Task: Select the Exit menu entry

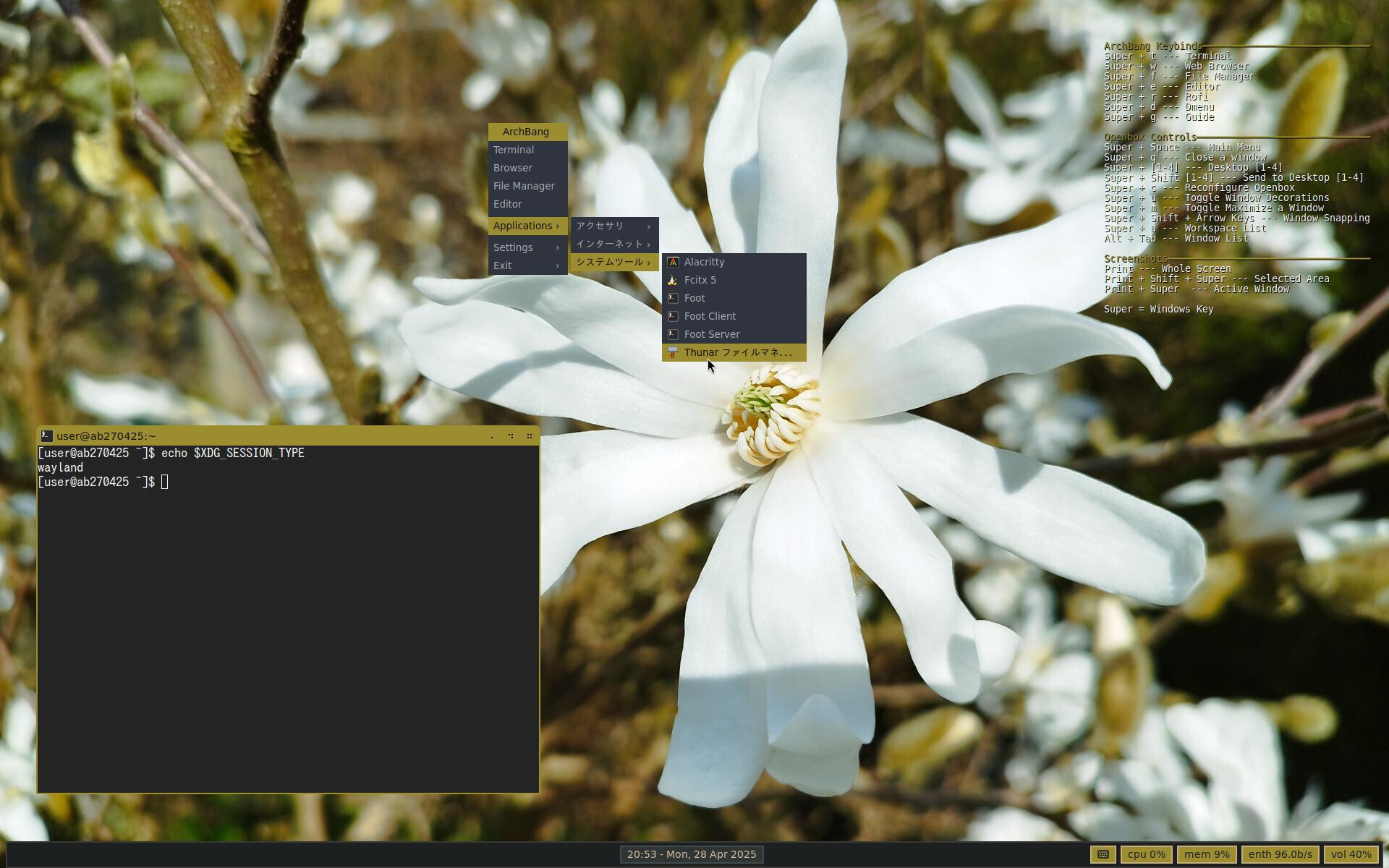Action: point(527,265)
